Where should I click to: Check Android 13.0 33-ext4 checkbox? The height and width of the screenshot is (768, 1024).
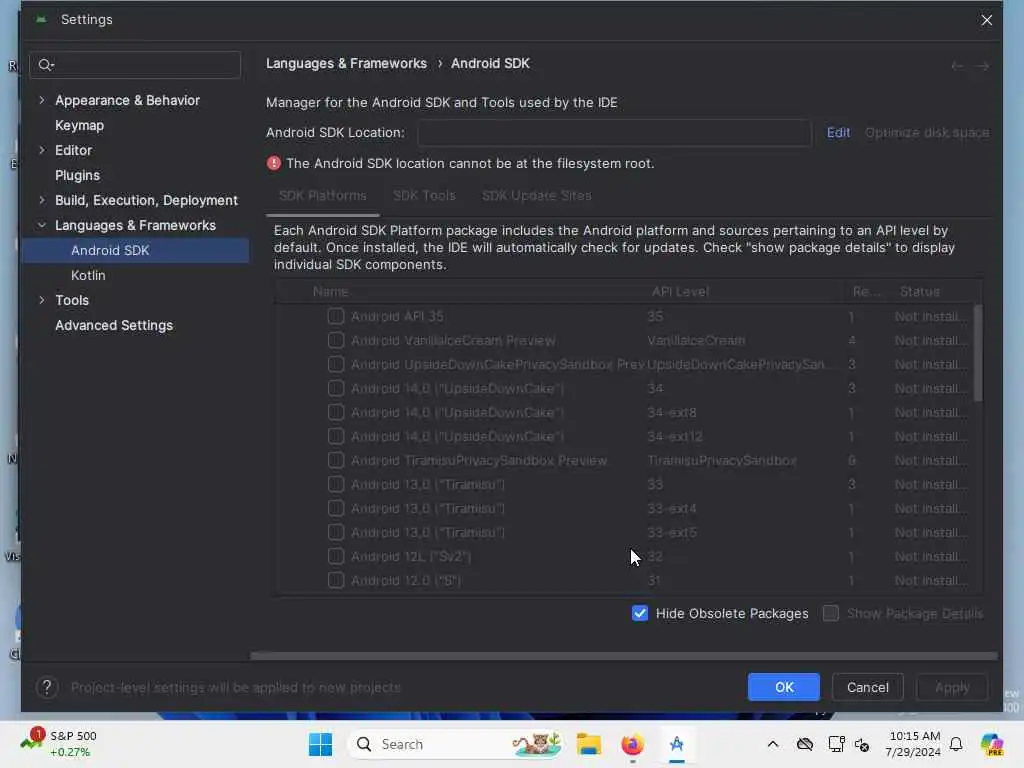[x=336, y=509]
